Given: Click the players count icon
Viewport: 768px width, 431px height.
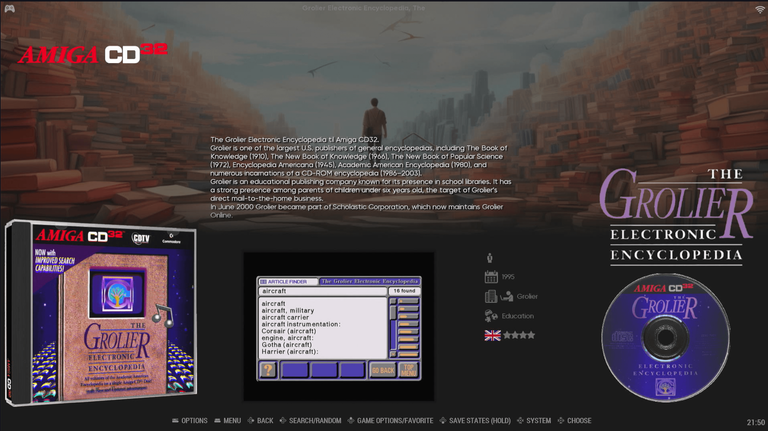Looking at the screenshot, I should click(490, 257).
